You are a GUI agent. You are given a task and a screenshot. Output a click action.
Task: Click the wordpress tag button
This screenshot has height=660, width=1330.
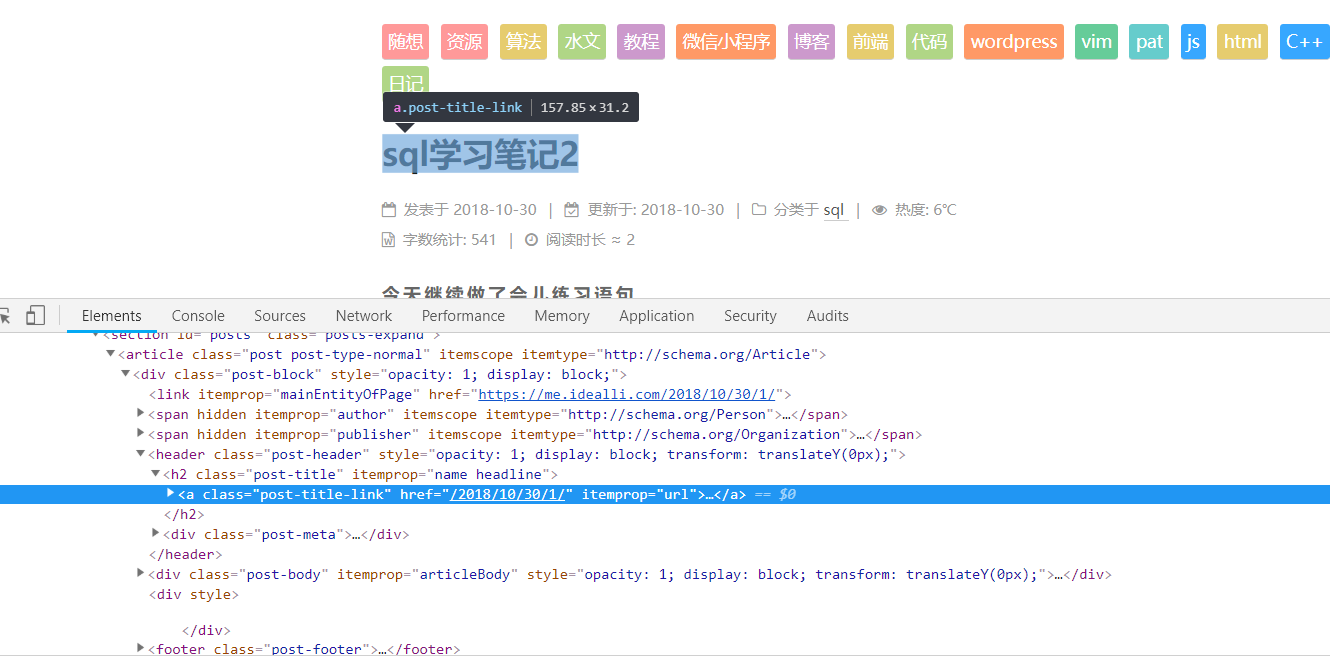(x=1013, y=42)
